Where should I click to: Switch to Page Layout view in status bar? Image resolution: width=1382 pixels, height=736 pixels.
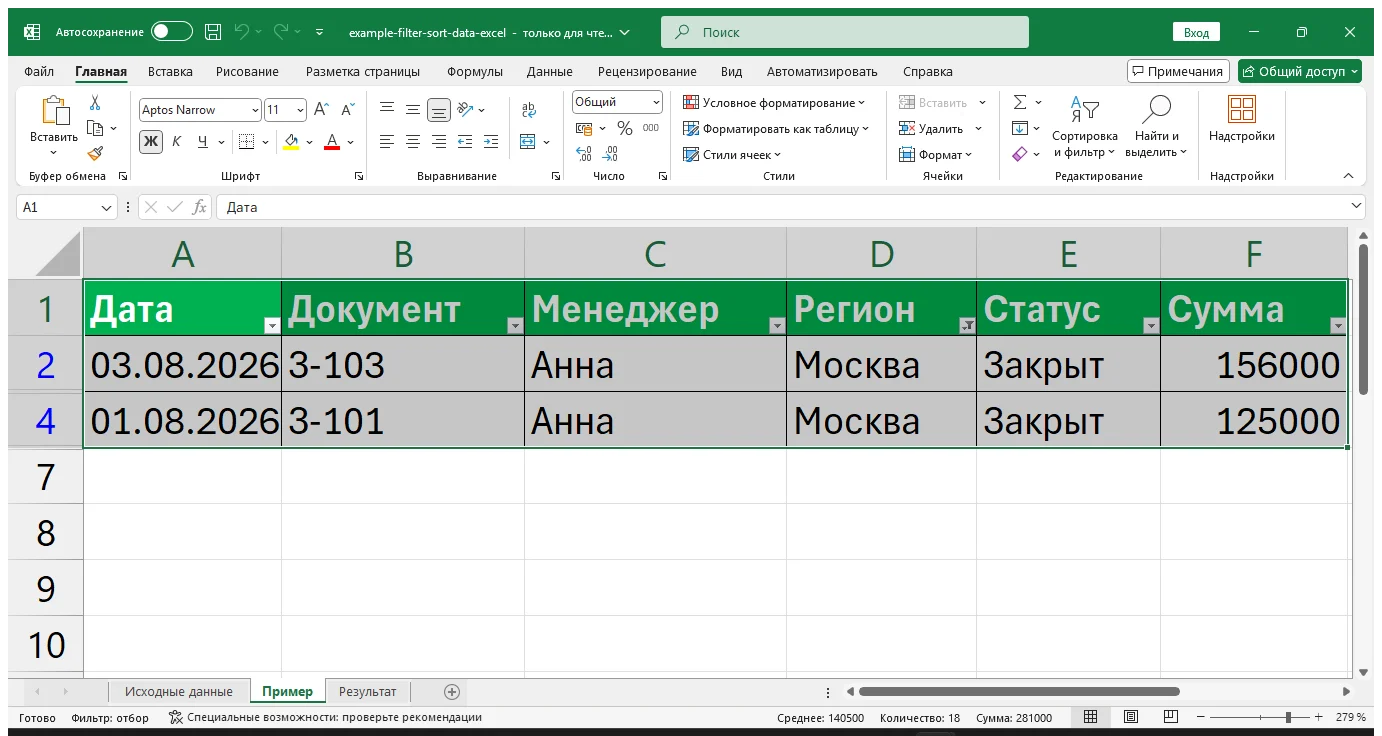pos(1131,717)
